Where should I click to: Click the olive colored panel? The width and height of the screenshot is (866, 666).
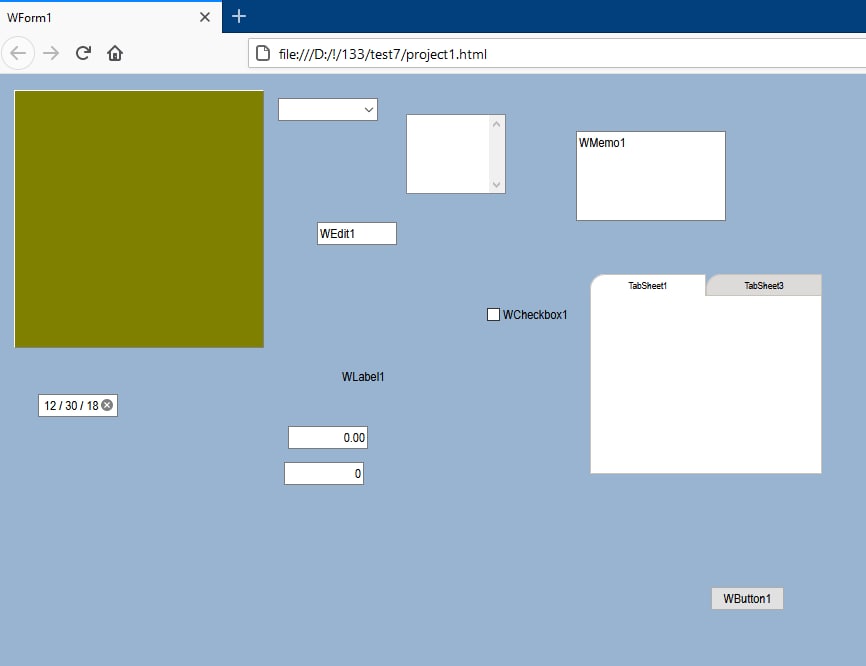pyautogui.click(x=139, y=219)
